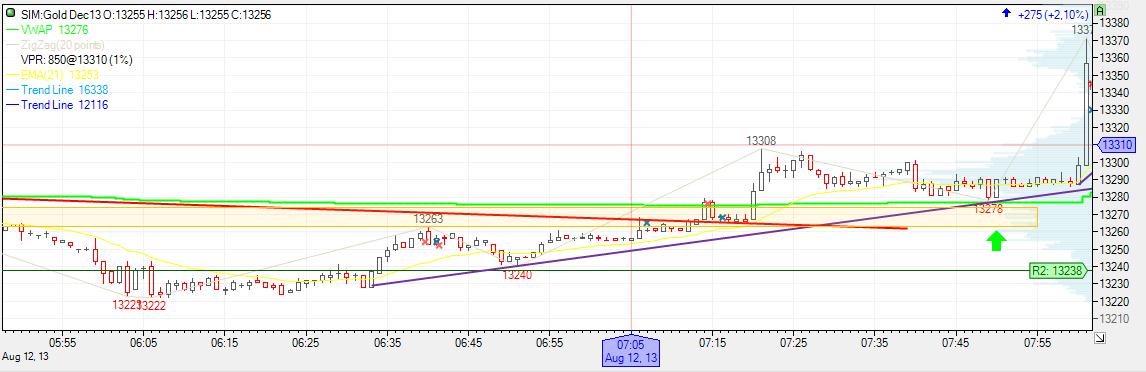
Task: Click the 07:05 Aug 12 crosshair time label
Action: tap(631, 352)
